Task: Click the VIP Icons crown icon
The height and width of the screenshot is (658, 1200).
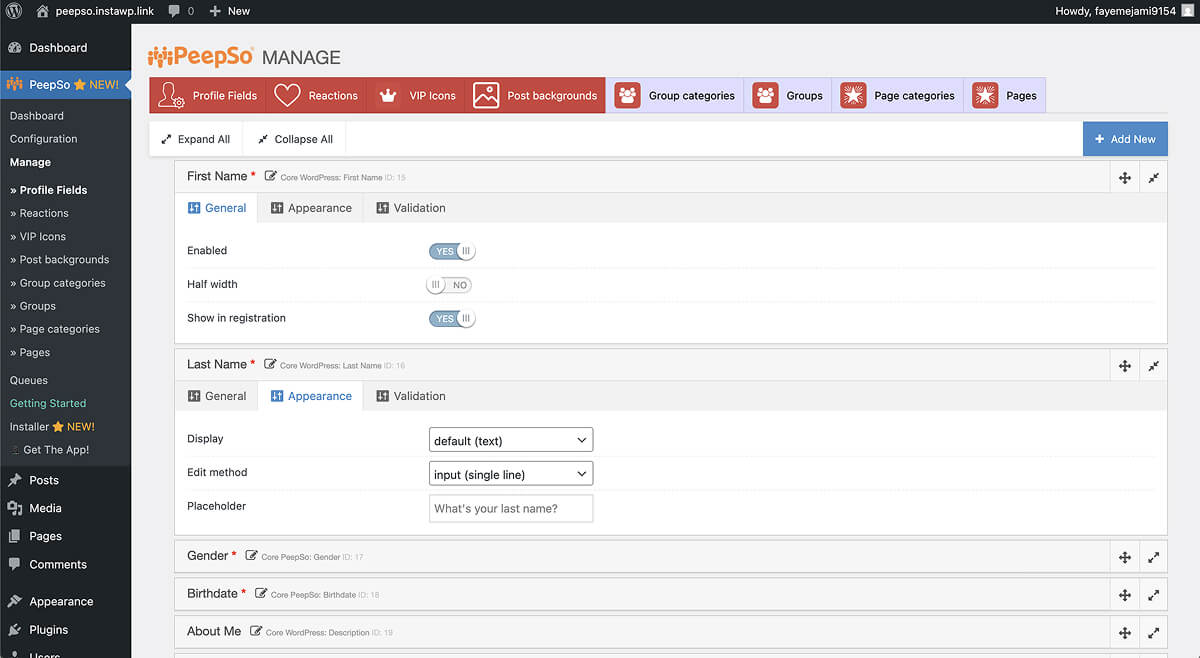Action: 388,96
